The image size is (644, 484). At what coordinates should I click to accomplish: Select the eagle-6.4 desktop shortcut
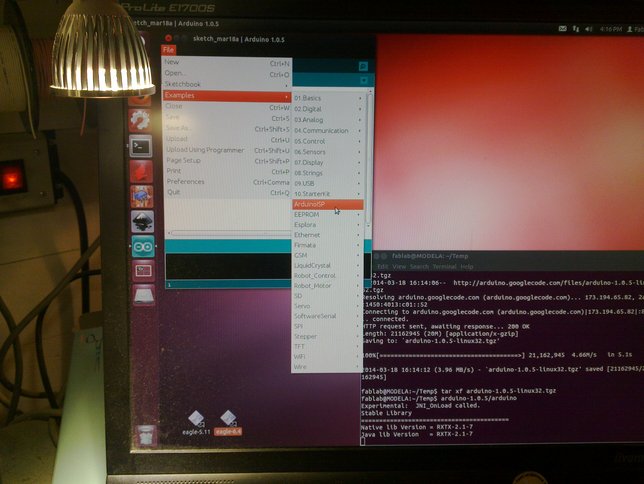click(x=228, y=422)
